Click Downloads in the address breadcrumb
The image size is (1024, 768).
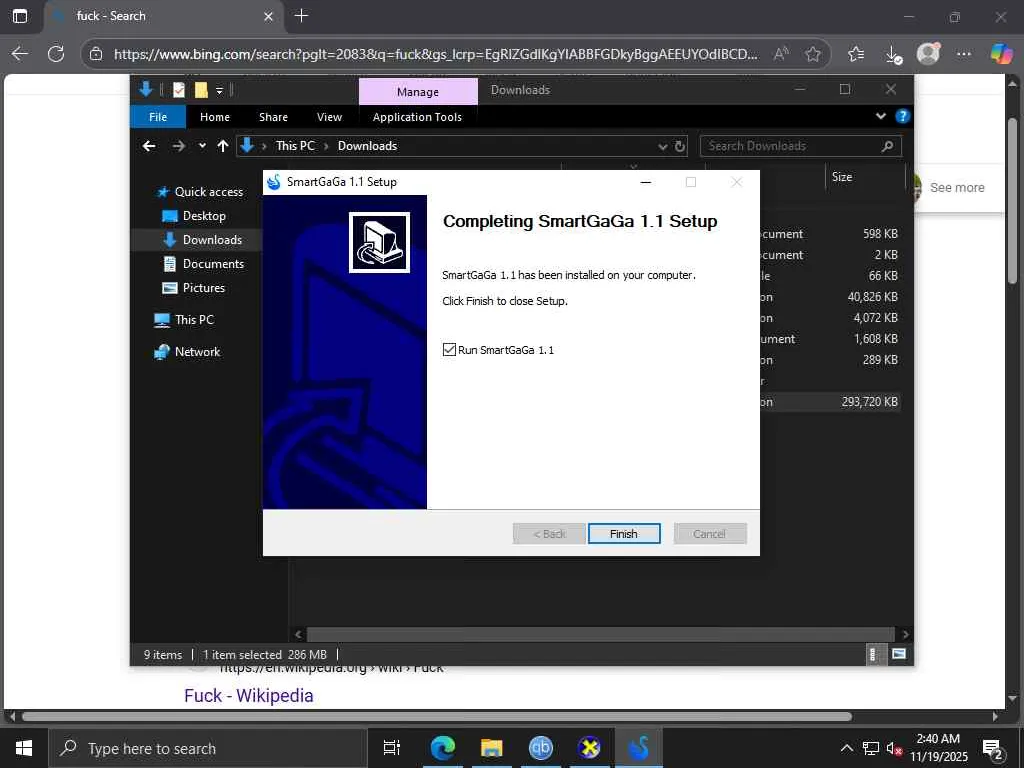coord(367,146)
